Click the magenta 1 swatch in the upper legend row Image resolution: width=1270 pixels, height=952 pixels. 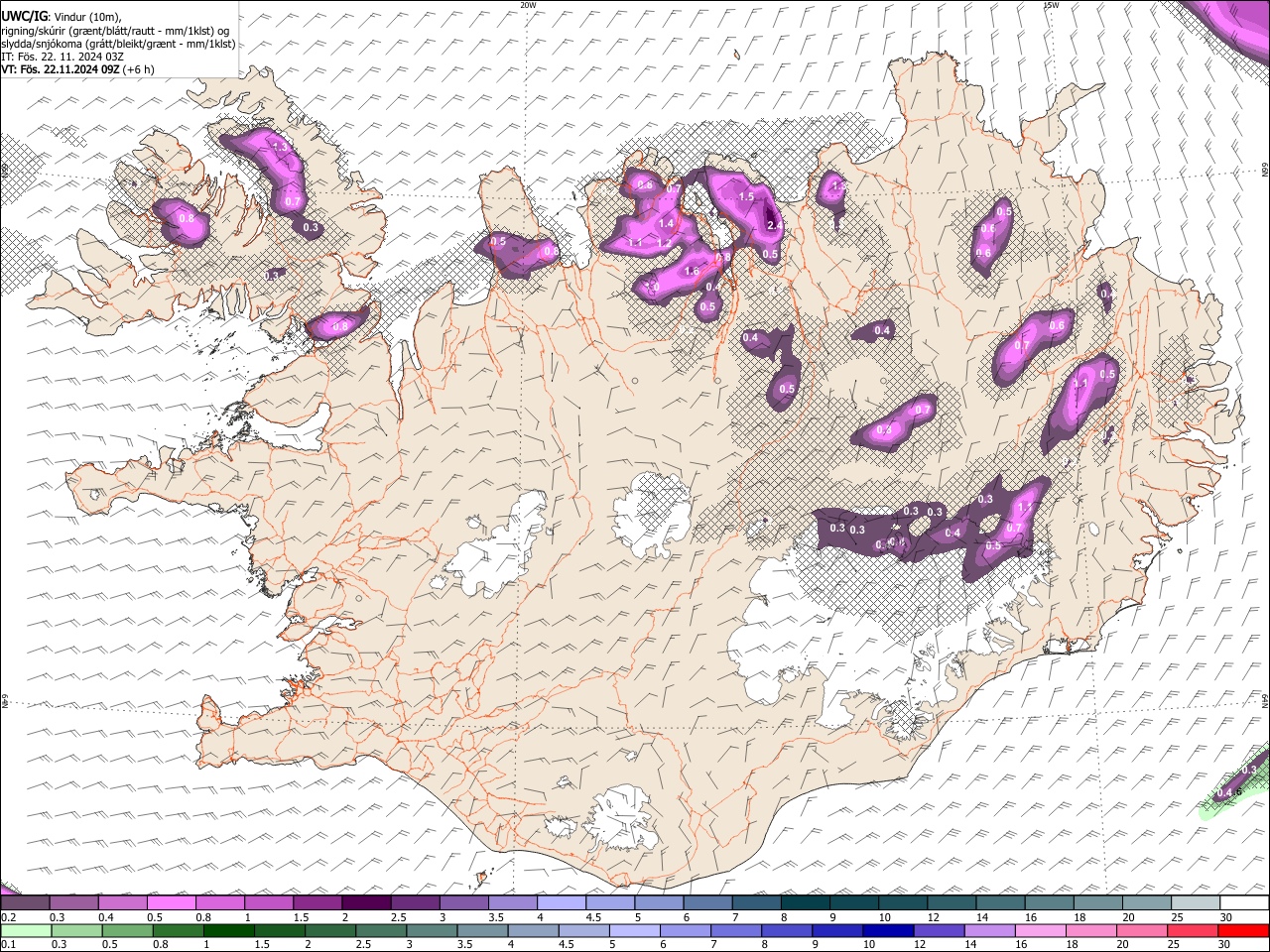tap(268, 902)
